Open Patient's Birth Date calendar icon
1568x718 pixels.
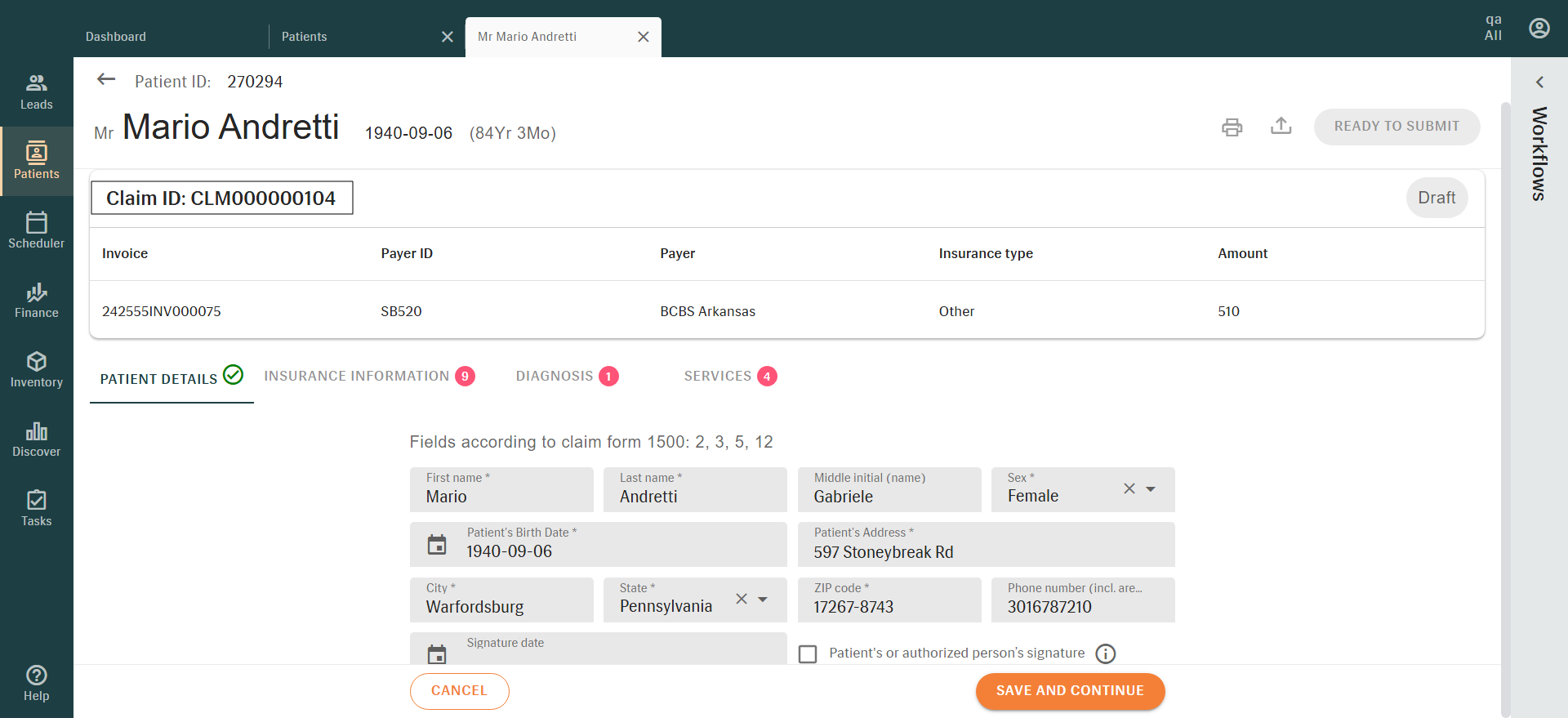tap(437, 545)
